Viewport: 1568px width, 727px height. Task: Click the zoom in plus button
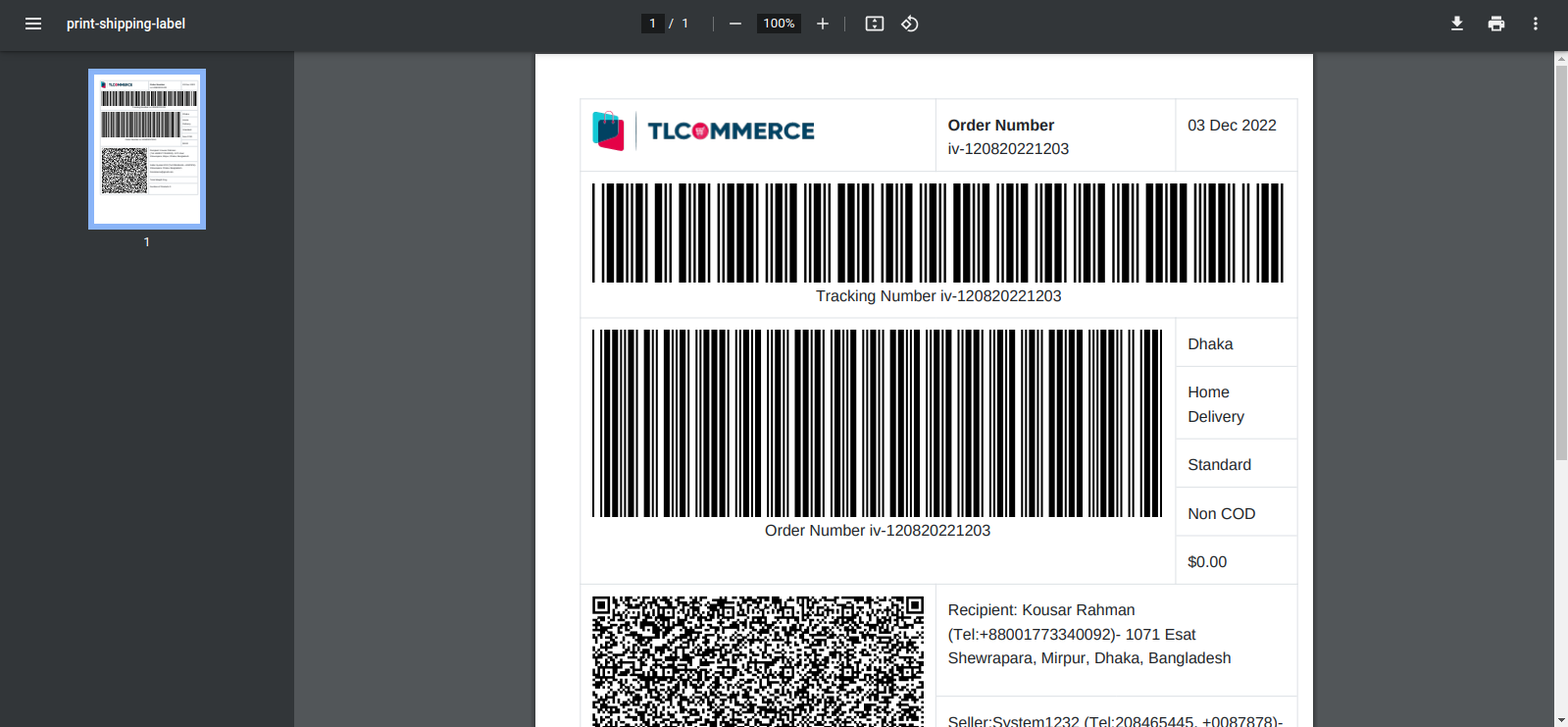point(823,24)
